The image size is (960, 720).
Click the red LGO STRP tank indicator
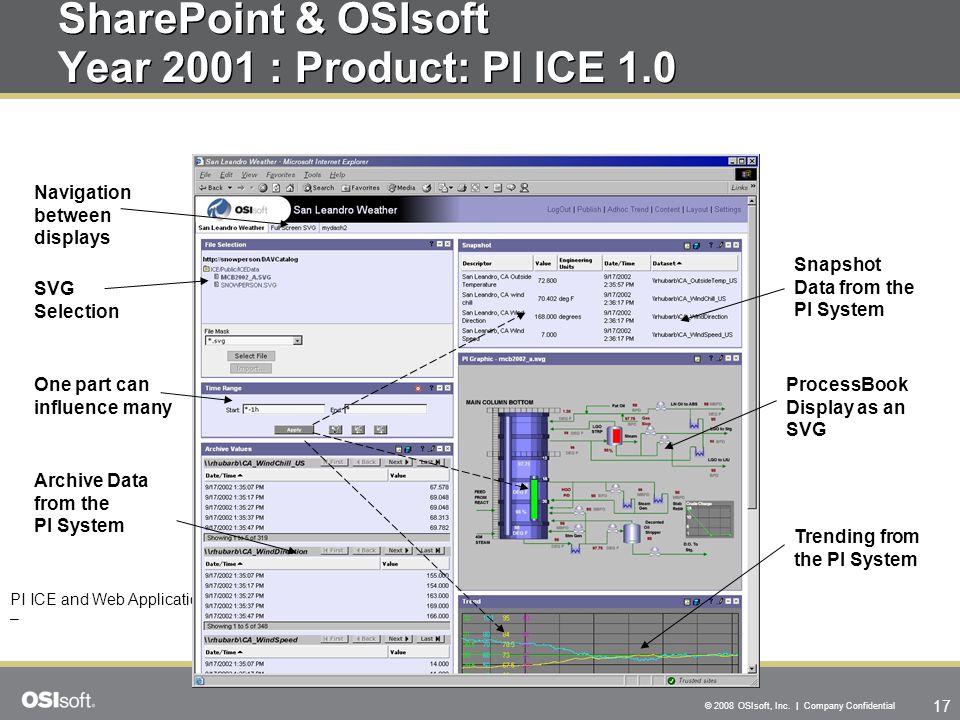click(x=616, y=435)
